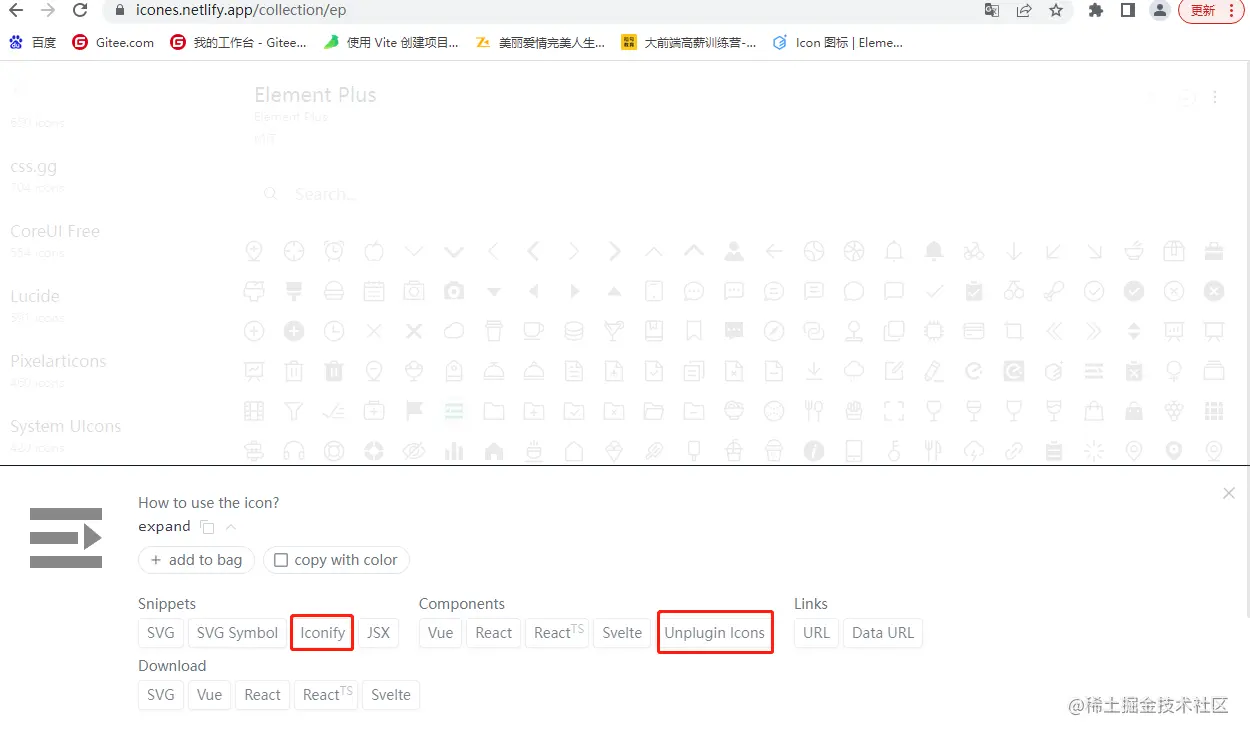The image size is (1250, 737).
Task: Select the credit card icon in grid
Action: pos(974,331)
